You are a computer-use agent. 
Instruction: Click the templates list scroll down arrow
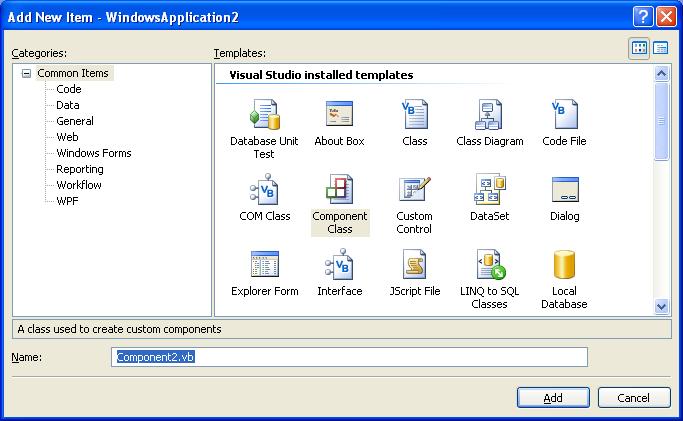point(661,307)
